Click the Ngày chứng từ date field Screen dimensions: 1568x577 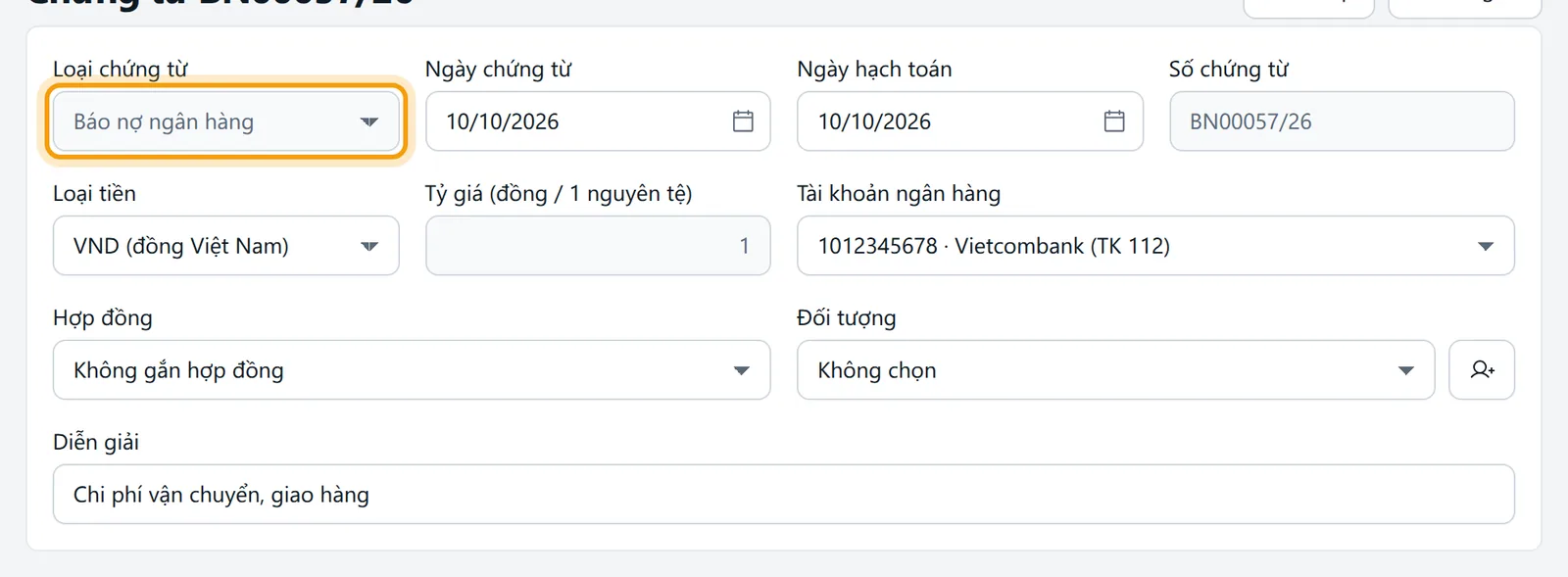pos(598,121)
